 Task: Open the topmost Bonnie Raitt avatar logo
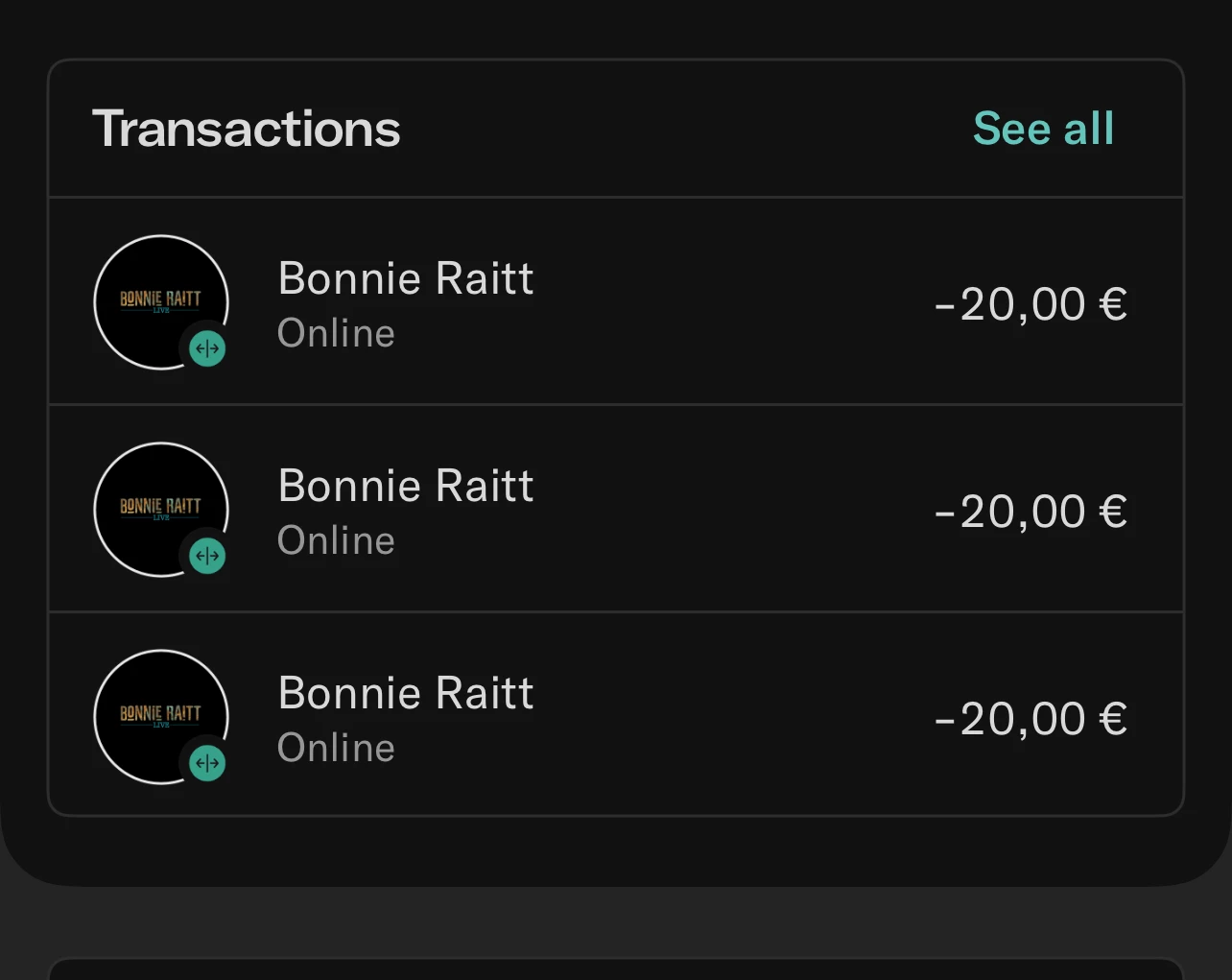(161, 302)
